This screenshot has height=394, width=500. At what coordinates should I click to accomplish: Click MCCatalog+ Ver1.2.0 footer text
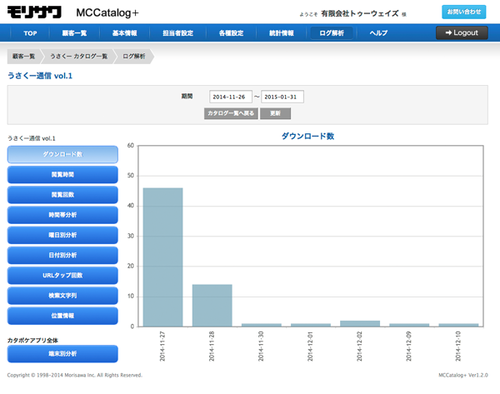coord(463,375)
